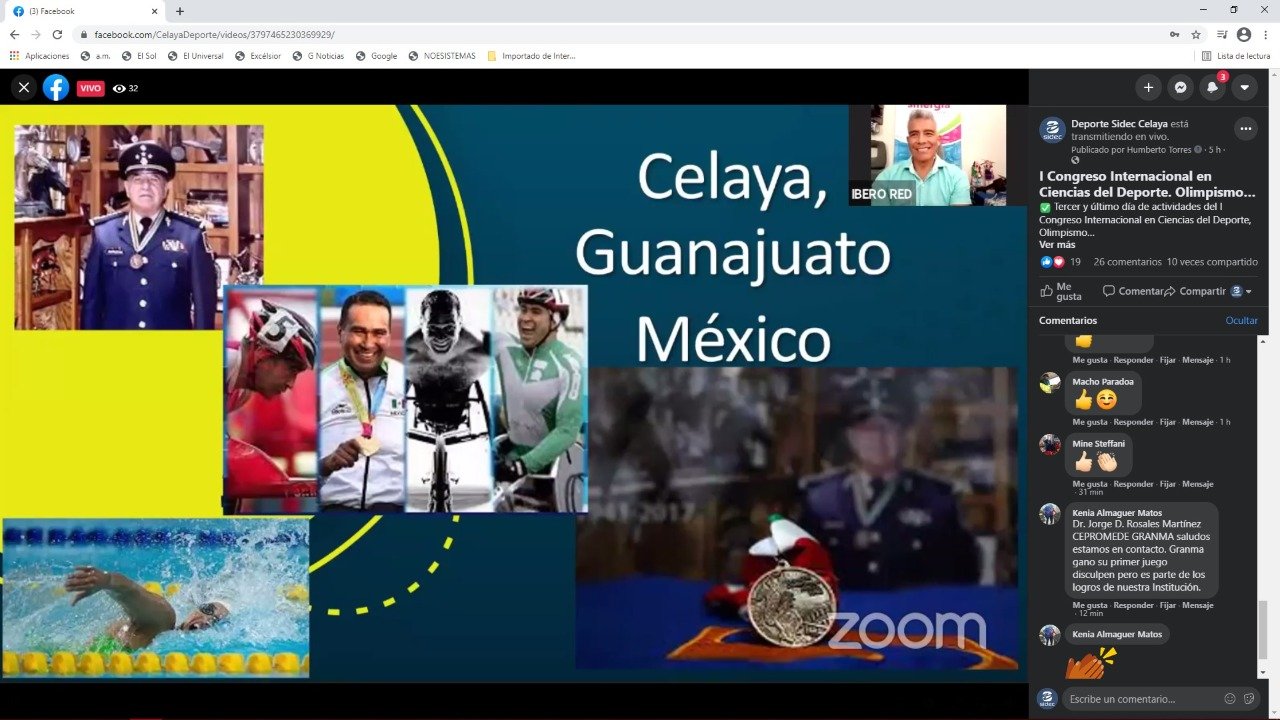Image resolution: width=1280 pixels, height=720 pixels.
Task: Click Responder under Mine Steffani's comment
Action: click(1133, 484)
